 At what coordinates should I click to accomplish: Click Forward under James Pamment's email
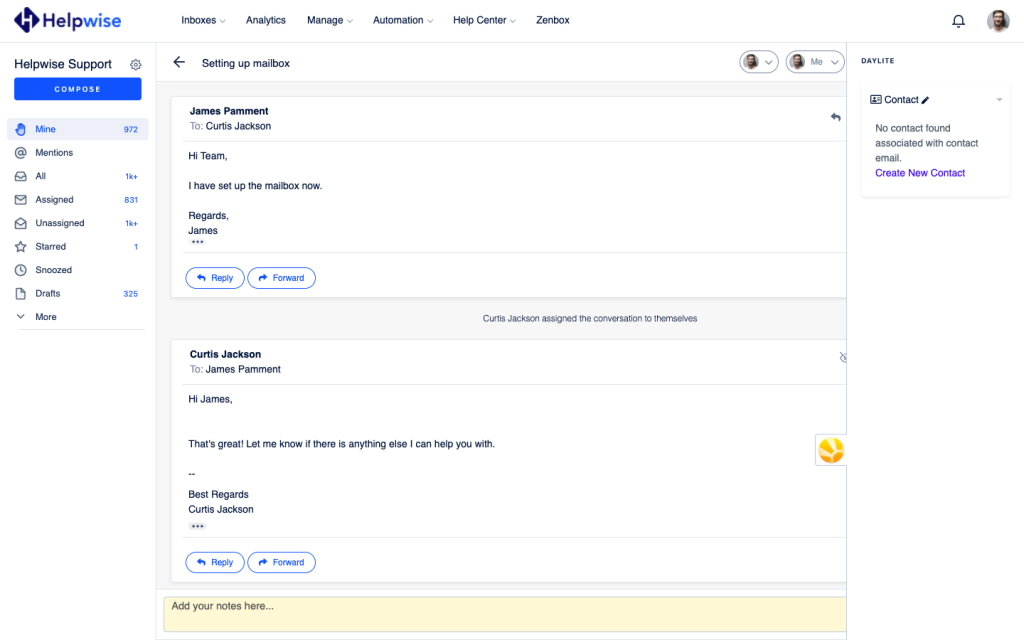click(281, 278)
